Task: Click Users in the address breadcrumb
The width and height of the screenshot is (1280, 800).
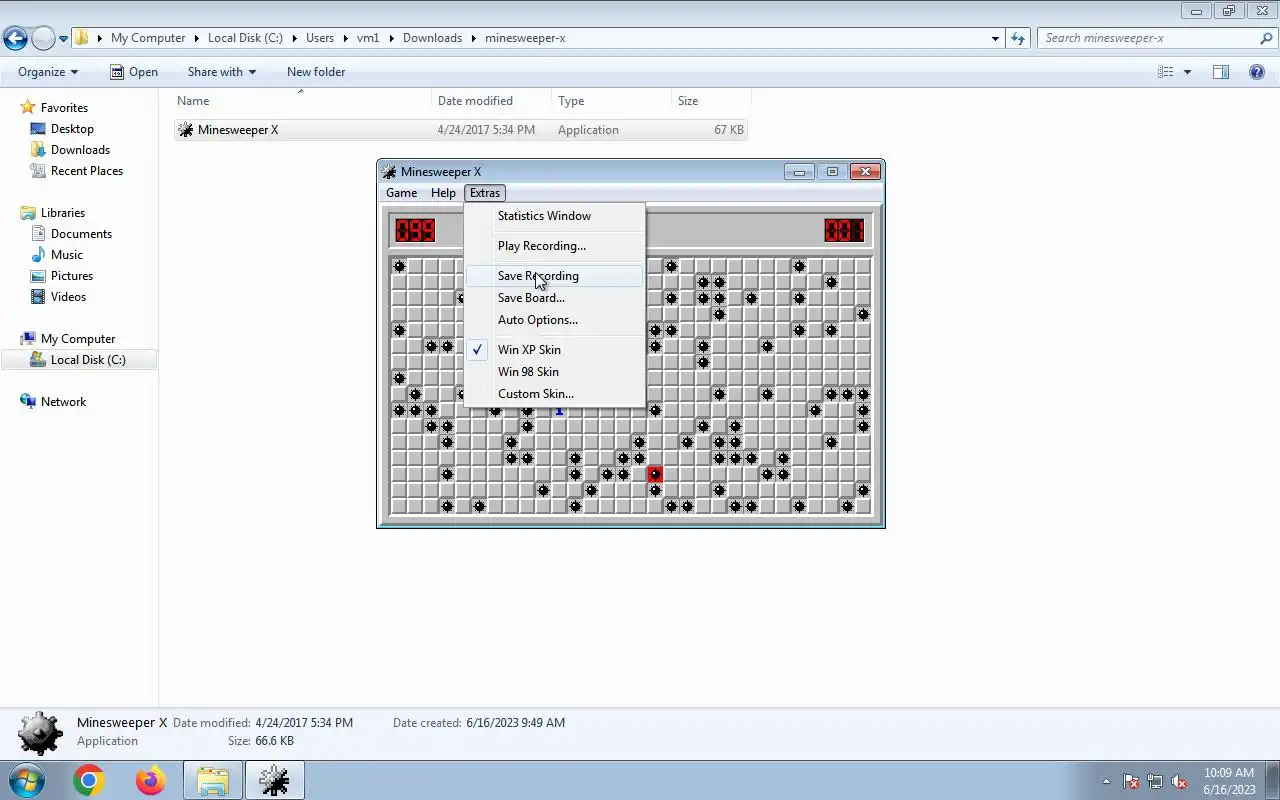Action: [x=320, y=38]
